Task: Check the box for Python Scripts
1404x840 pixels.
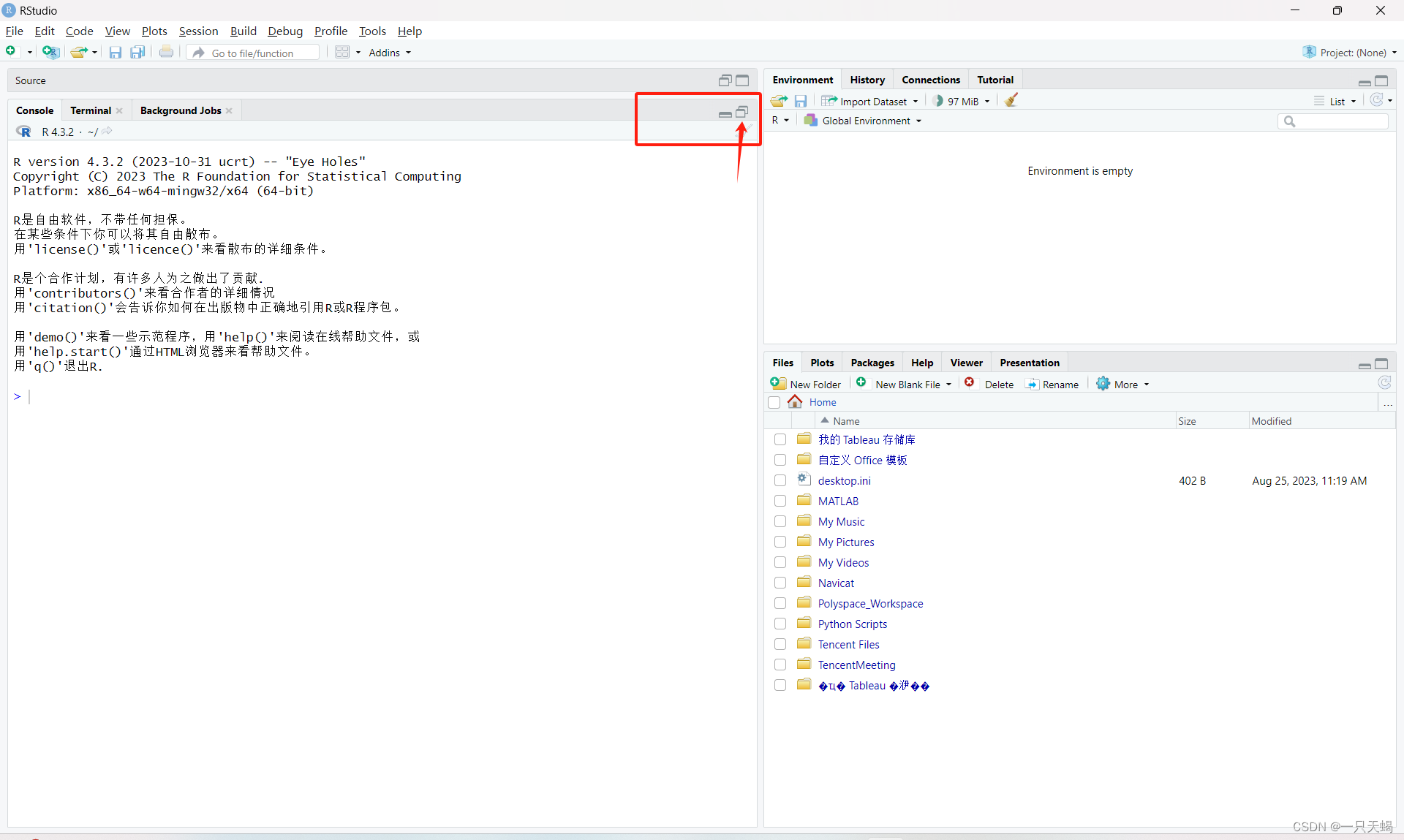Action: [780, 624]
